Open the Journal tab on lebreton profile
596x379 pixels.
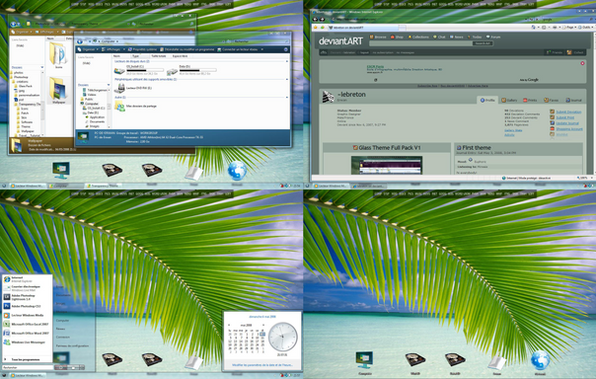click(574, 100)
